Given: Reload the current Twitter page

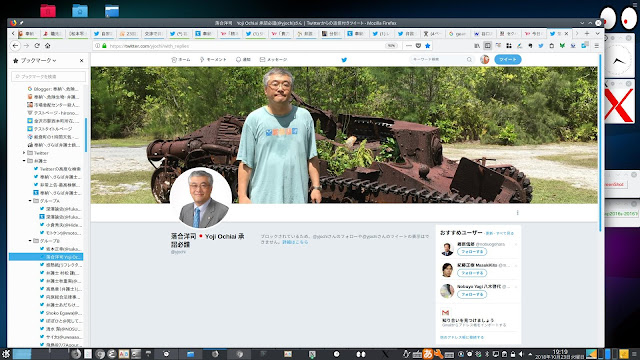Looking at the screenshot, I should [37, 46].
